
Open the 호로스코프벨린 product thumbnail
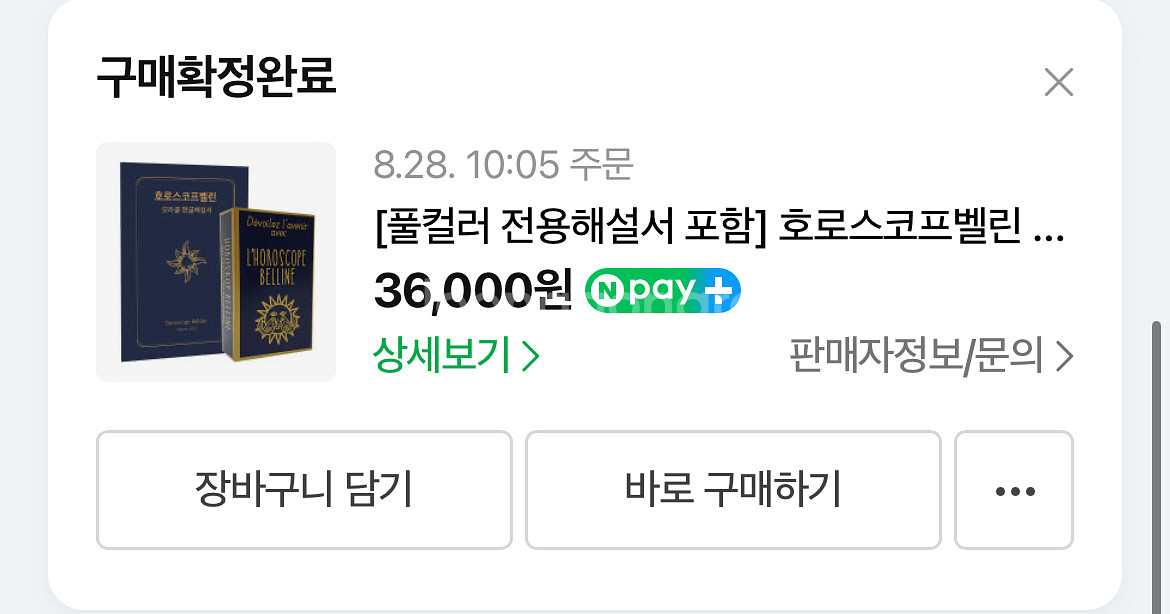point(216,262)
